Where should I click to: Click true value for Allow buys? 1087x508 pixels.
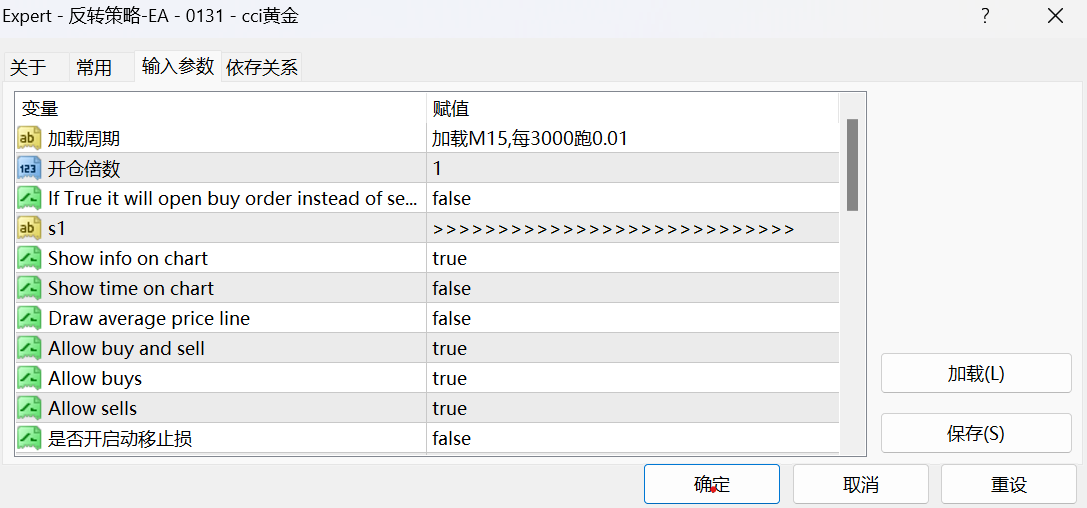pyautogui.click(x=449, y=378)
